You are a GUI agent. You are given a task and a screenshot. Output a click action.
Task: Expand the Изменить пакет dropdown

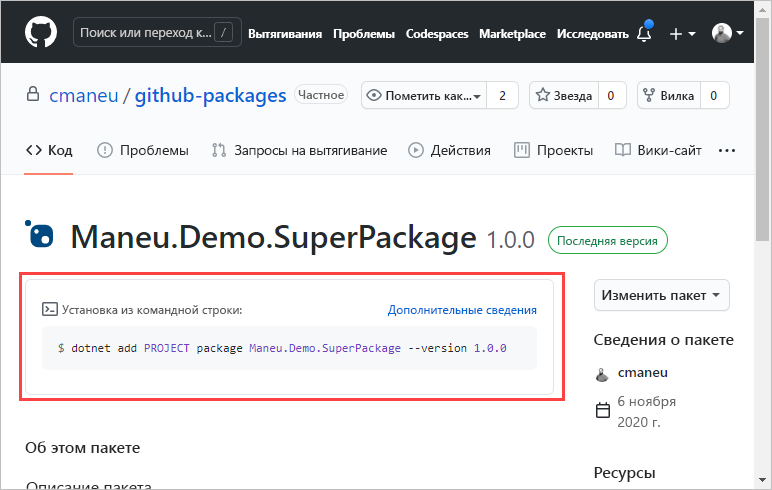tap(661, 295)
